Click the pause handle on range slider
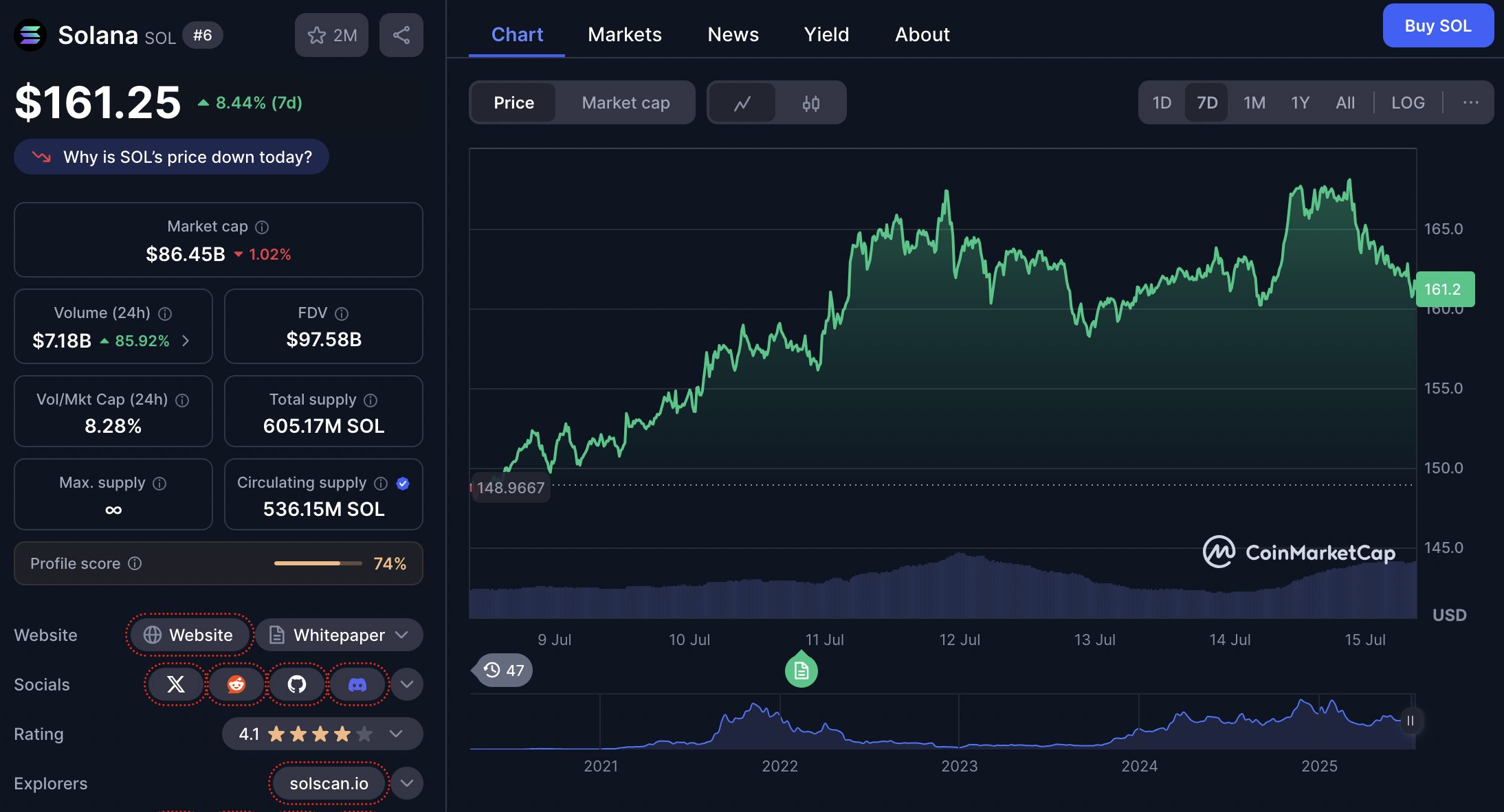Screen dimensions: 1504x812 1411,721
